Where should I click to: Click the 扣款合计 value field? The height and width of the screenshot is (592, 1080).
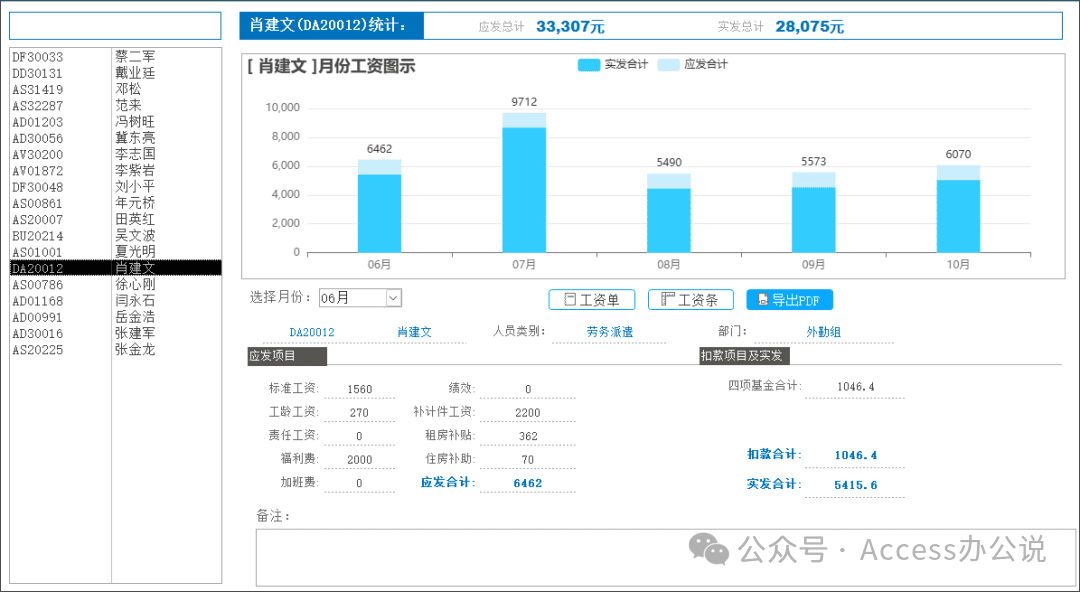[855, 455]
